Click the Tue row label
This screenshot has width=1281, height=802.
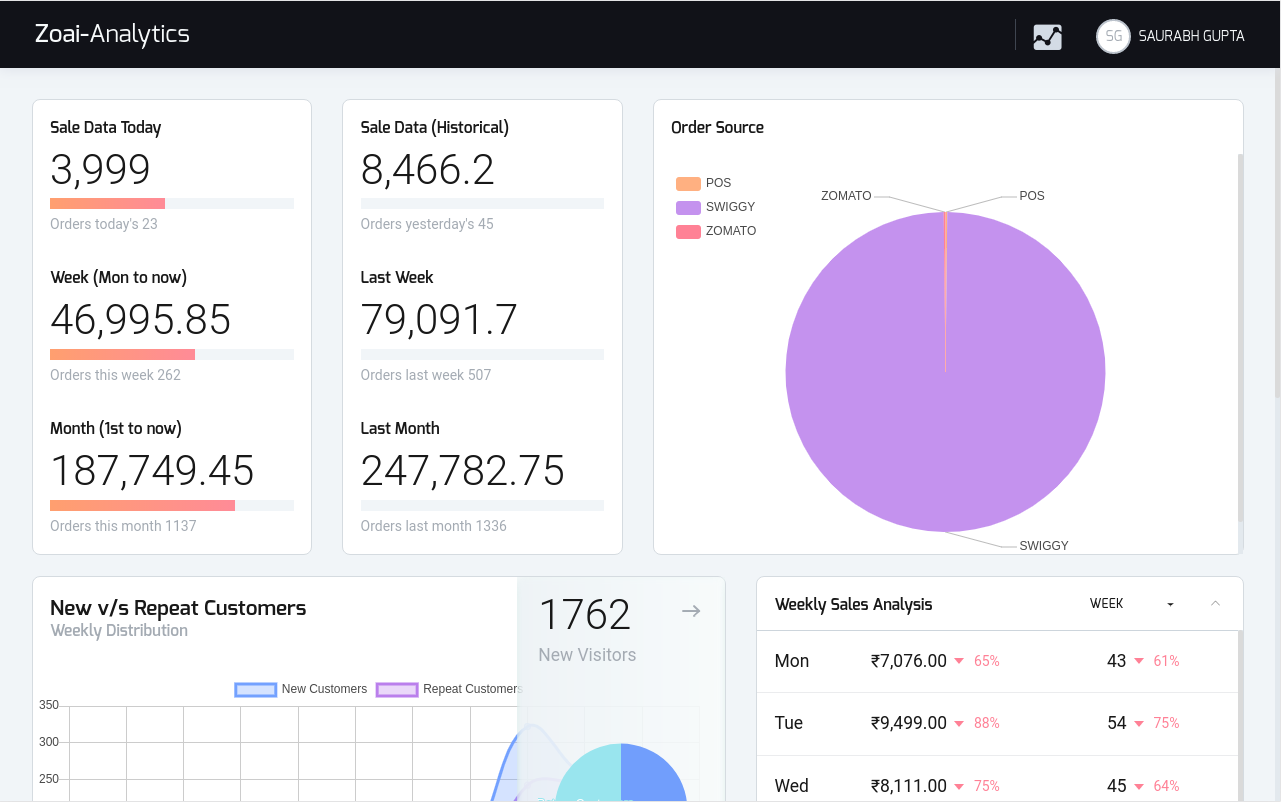[x=789, y=723]
